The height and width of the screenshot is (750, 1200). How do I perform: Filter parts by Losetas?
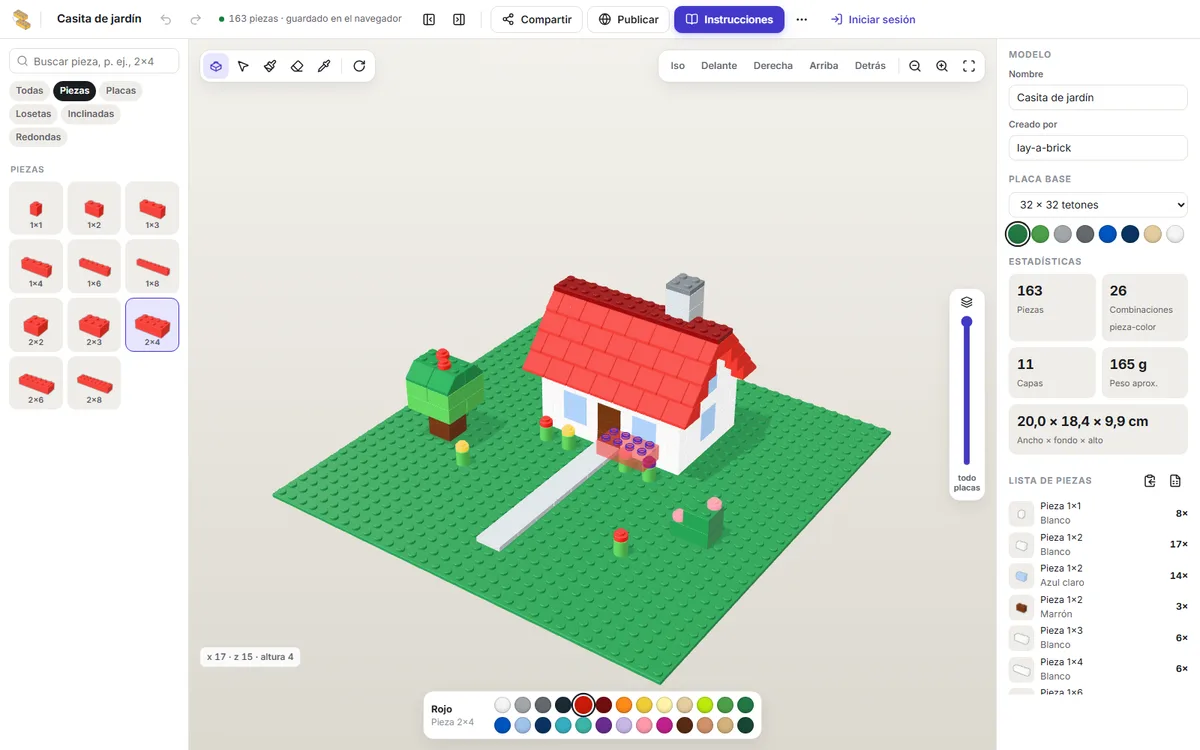point(33,114)
